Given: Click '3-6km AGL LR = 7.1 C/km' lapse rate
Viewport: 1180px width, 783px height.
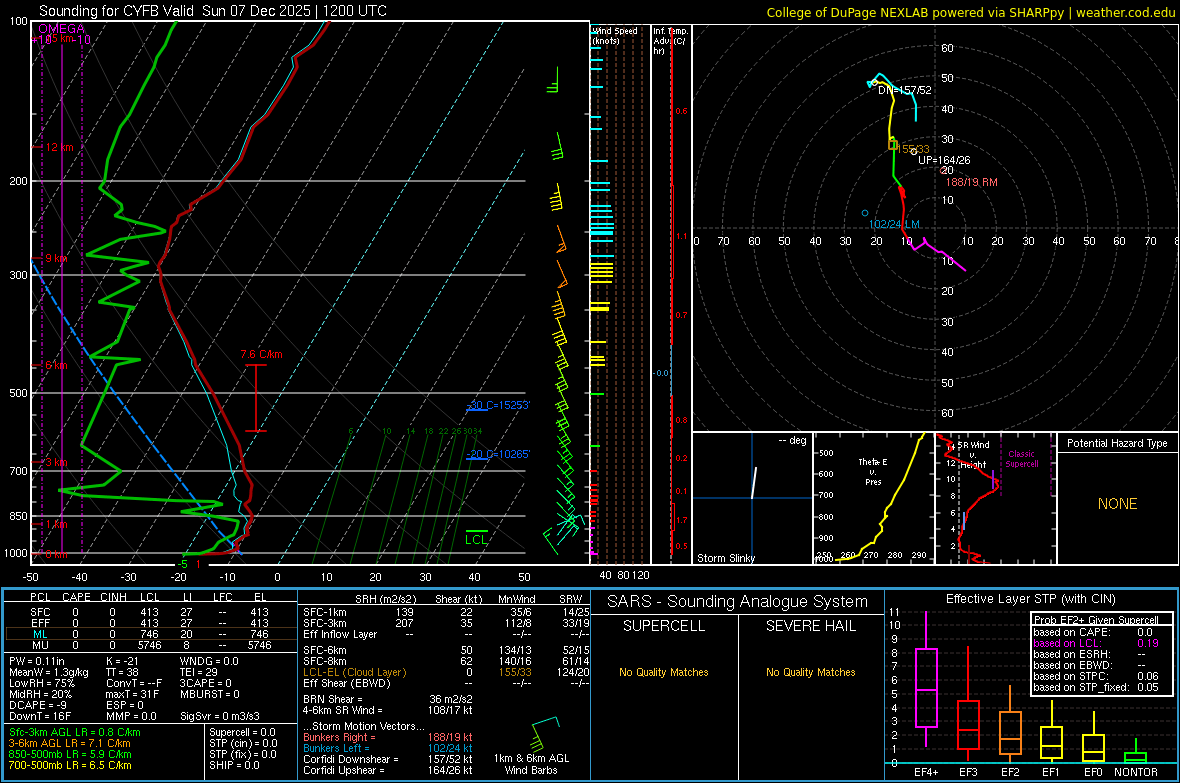Looking at the screenshot, I should 69,743.
